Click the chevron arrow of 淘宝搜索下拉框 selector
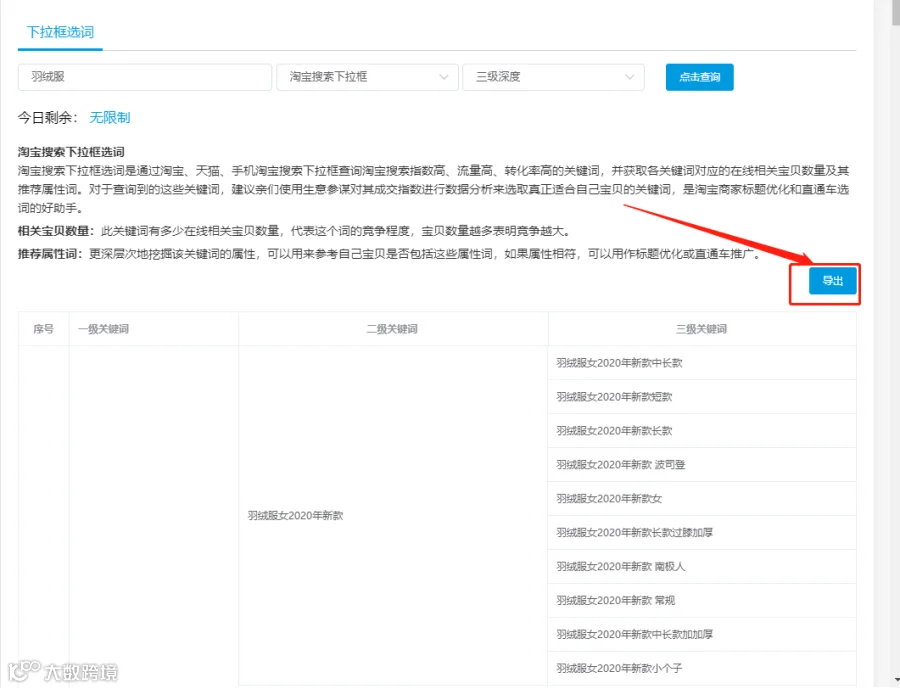Image resolution: width=900 pixels, height=689 pixels. 444,77
